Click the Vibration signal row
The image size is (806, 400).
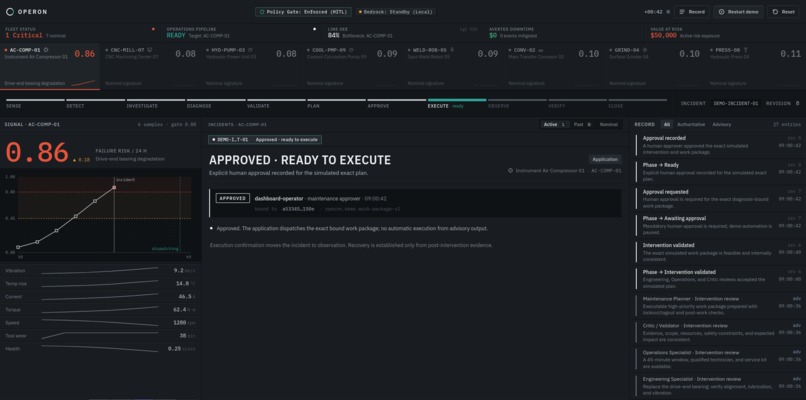tap(101, 270)
